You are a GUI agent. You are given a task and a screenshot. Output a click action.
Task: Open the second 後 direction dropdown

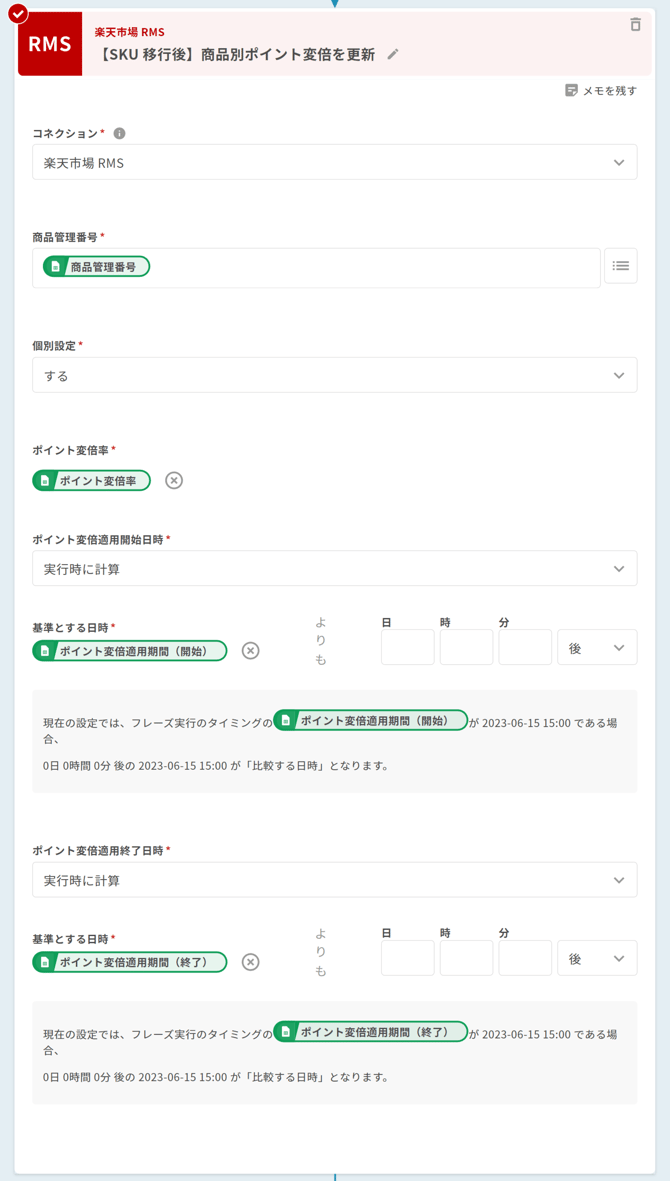coord(597,958)
